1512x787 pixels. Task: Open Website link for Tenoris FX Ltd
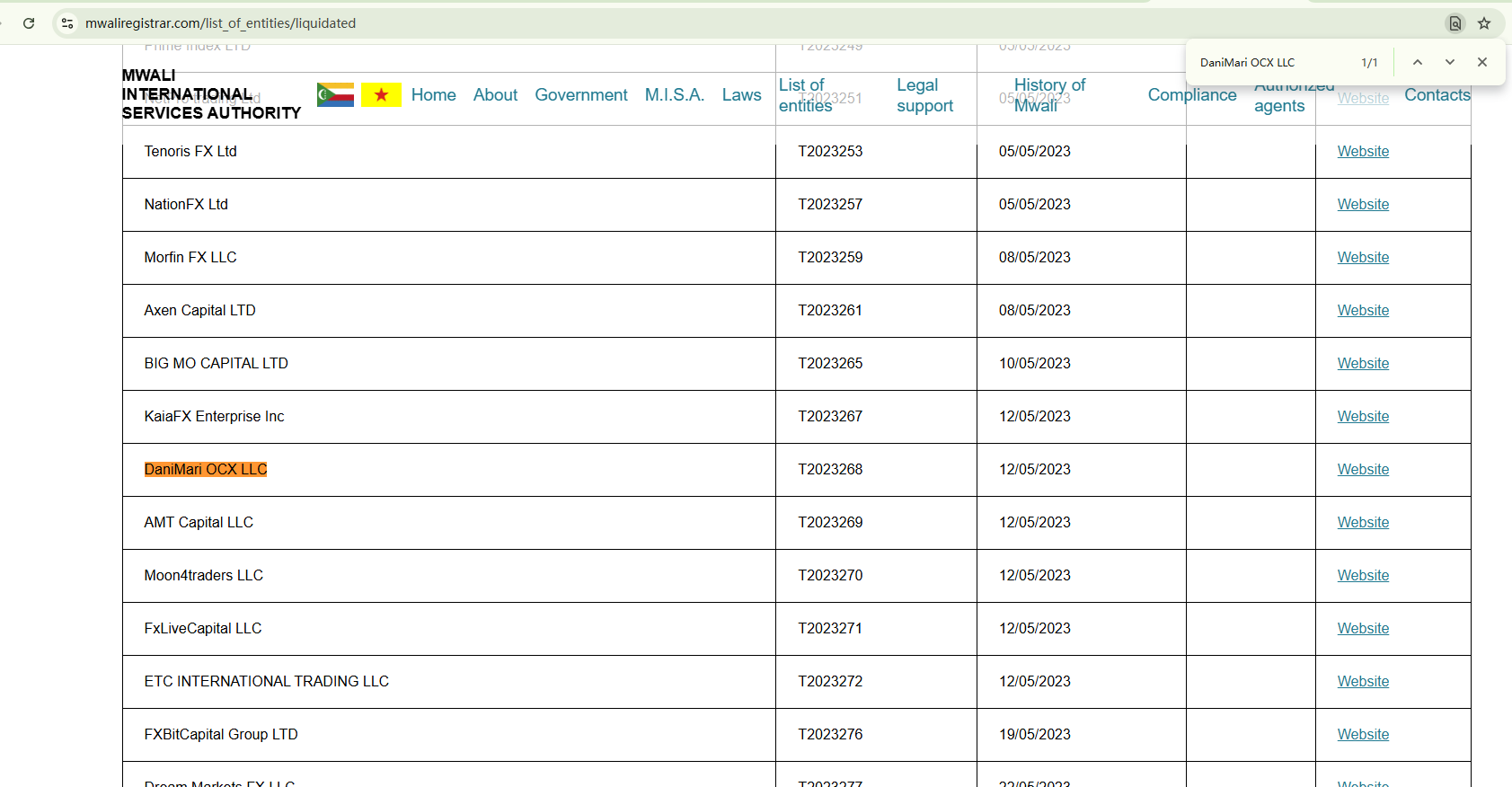point(1362,151)
